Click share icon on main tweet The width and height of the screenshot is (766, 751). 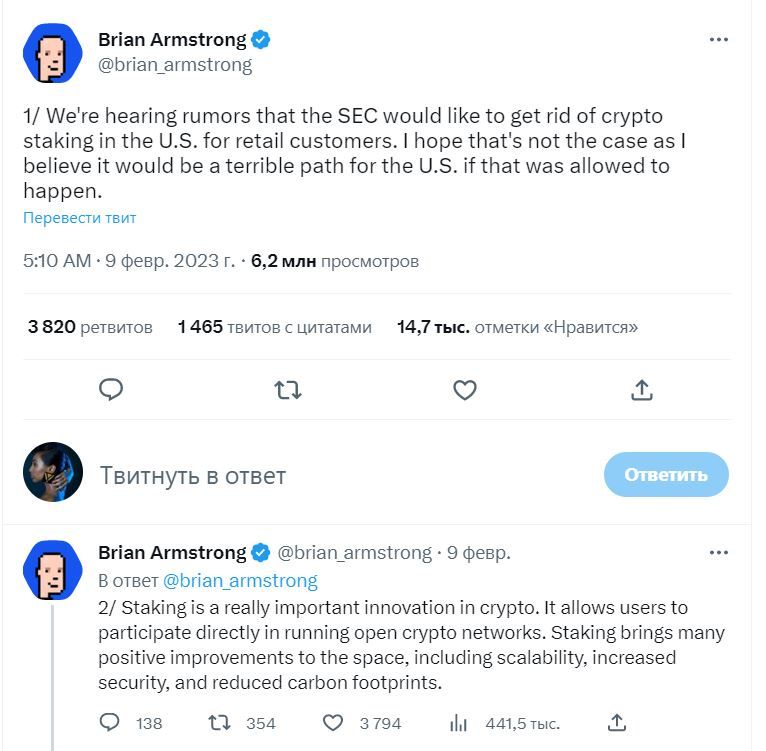pyautogui.click(x=641, y=389)
